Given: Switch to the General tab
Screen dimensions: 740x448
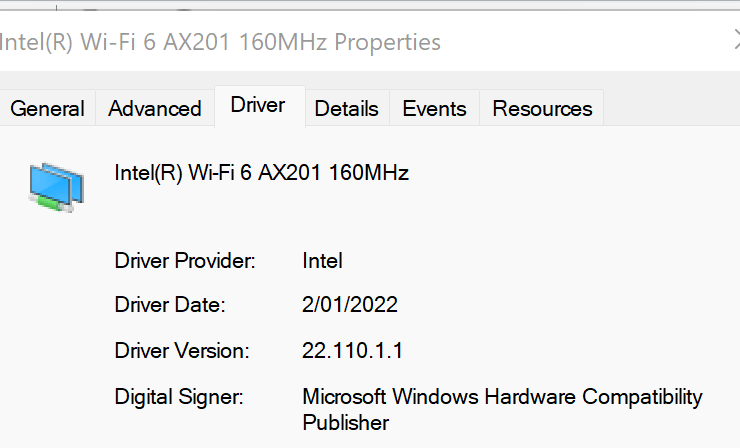Looking at the screenshot, I should (47, 109).
